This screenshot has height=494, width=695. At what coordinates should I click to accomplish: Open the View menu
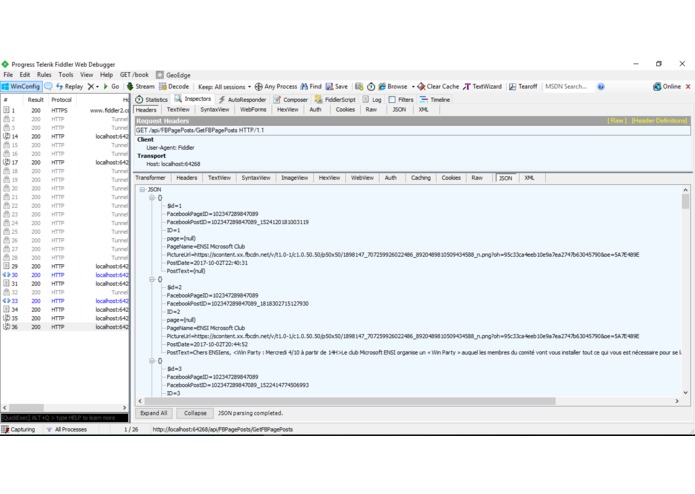click(x=86, y=75)
